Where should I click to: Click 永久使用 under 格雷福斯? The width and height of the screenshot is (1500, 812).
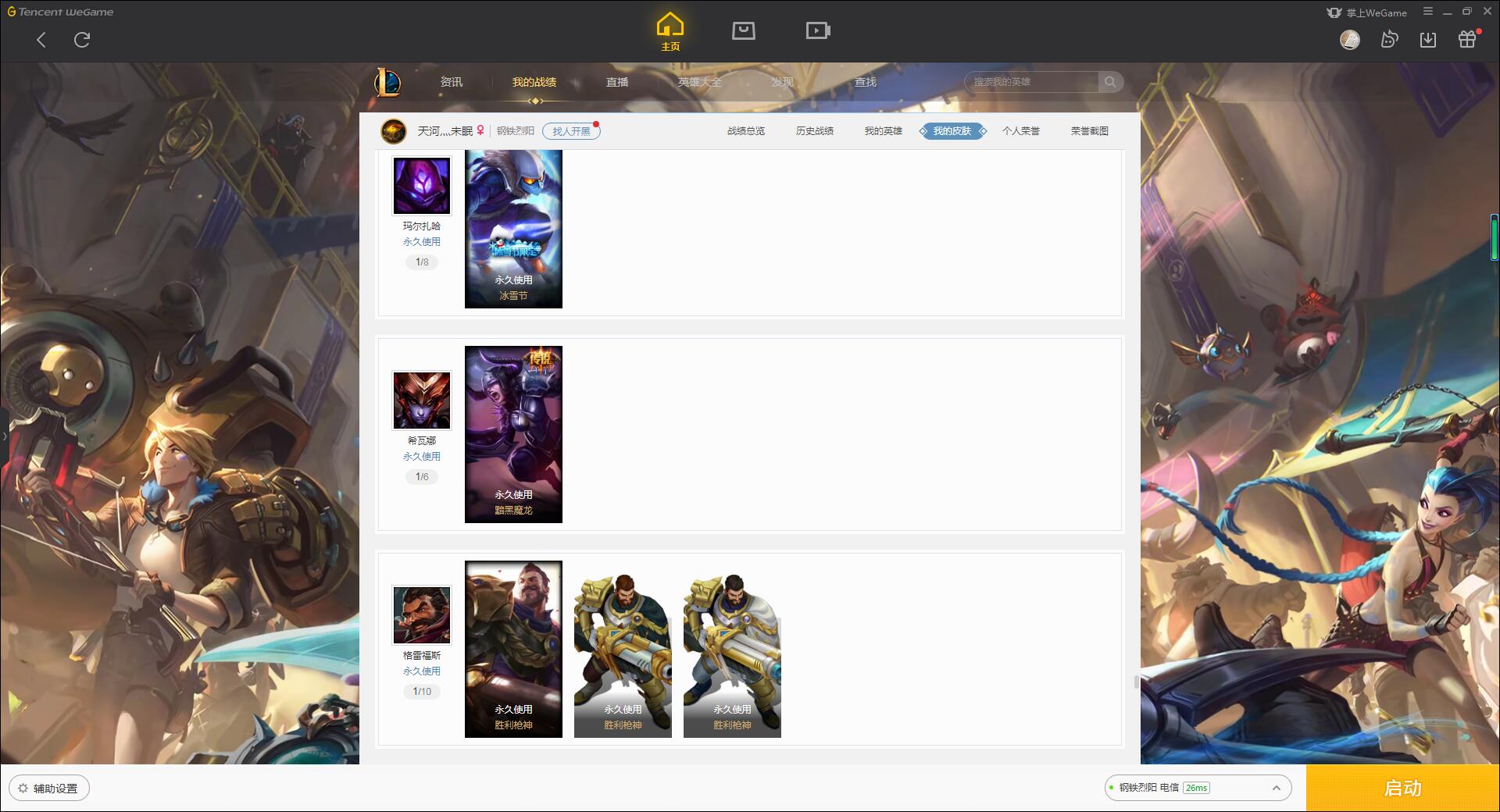tap(422, 671)
